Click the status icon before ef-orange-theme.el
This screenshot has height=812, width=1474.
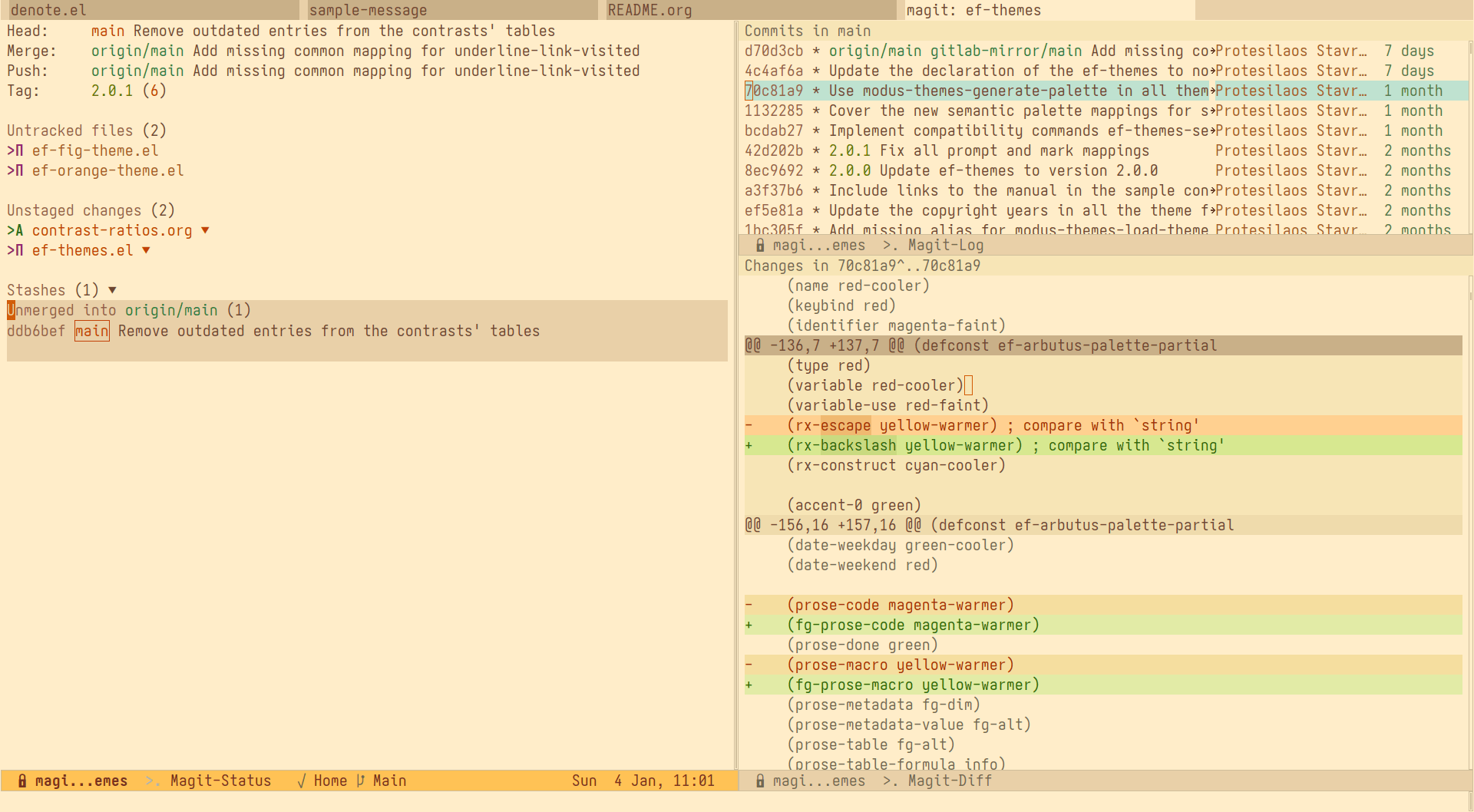click(18, 170)
